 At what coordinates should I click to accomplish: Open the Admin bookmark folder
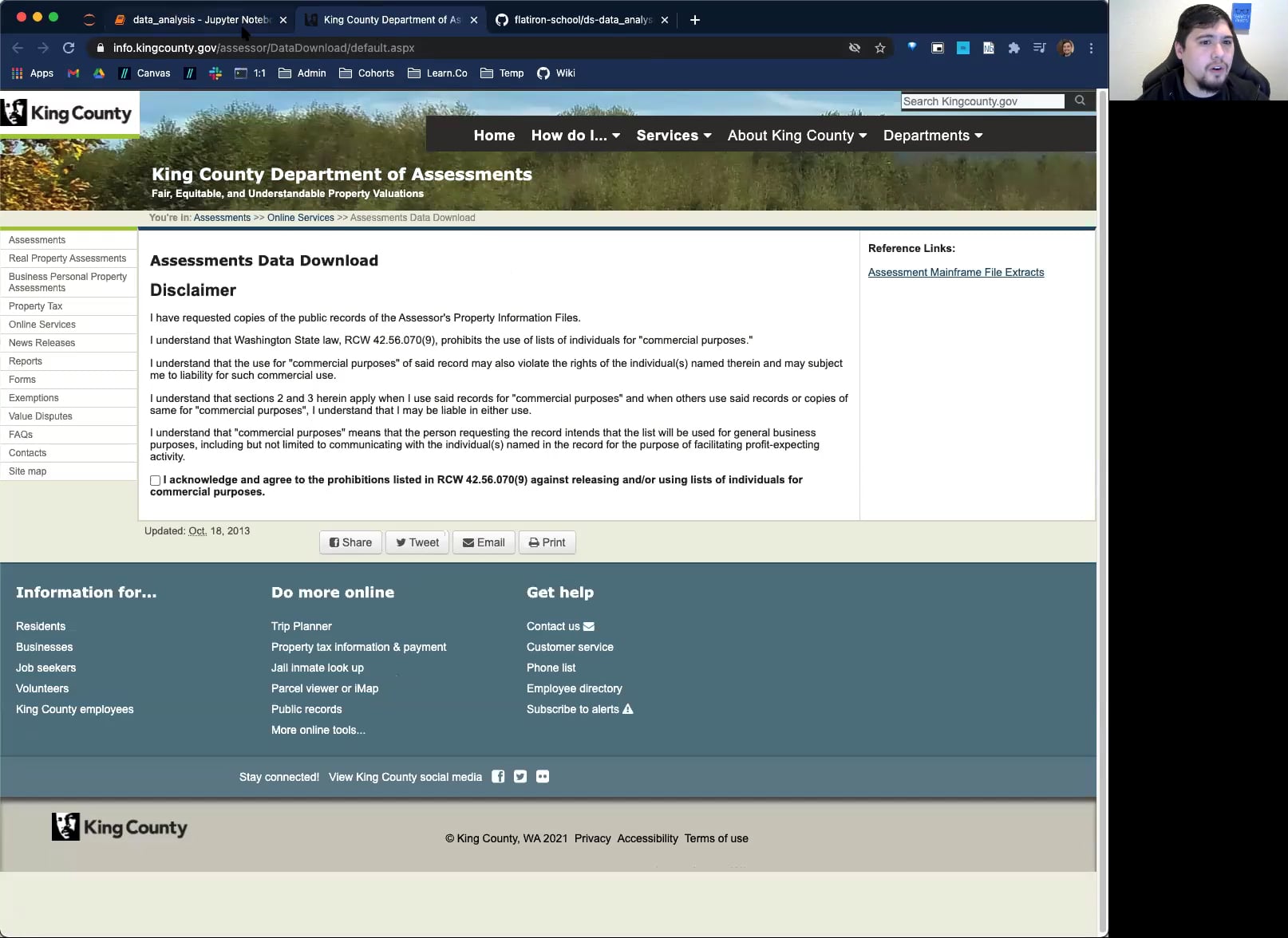pos(302,73)
